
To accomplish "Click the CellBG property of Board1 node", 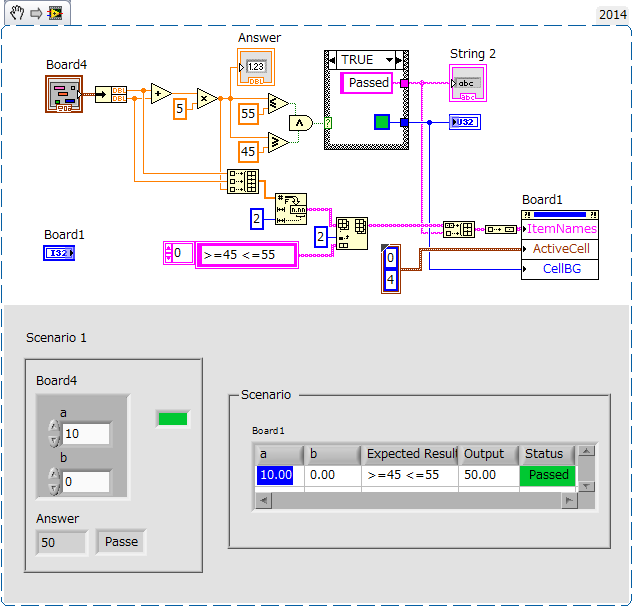I will 561,269.
